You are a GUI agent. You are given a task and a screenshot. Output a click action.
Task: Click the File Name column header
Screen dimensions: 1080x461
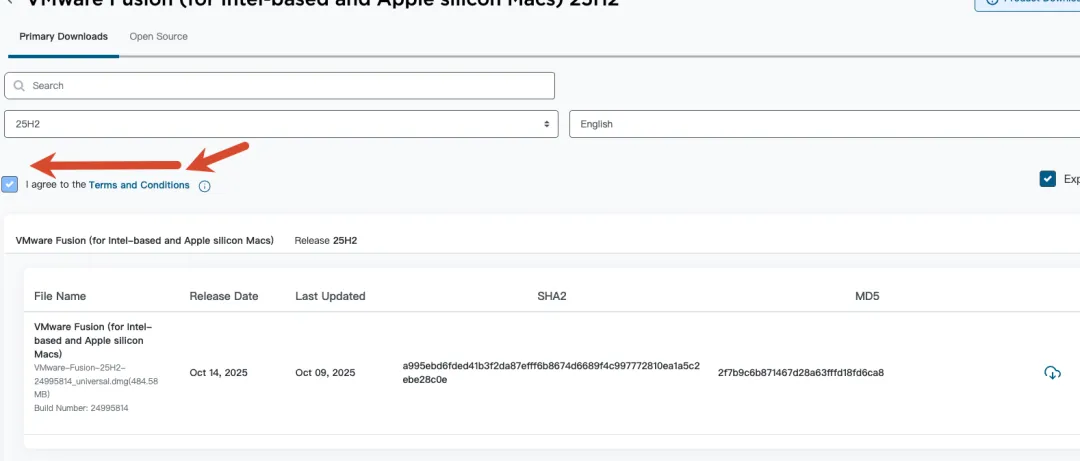(60, 296)
